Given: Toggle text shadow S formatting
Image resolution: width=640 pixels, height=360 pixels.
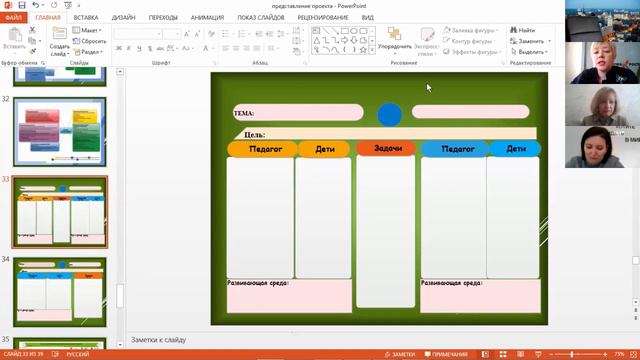Looking at the screenshot, I should coord(149,49).
